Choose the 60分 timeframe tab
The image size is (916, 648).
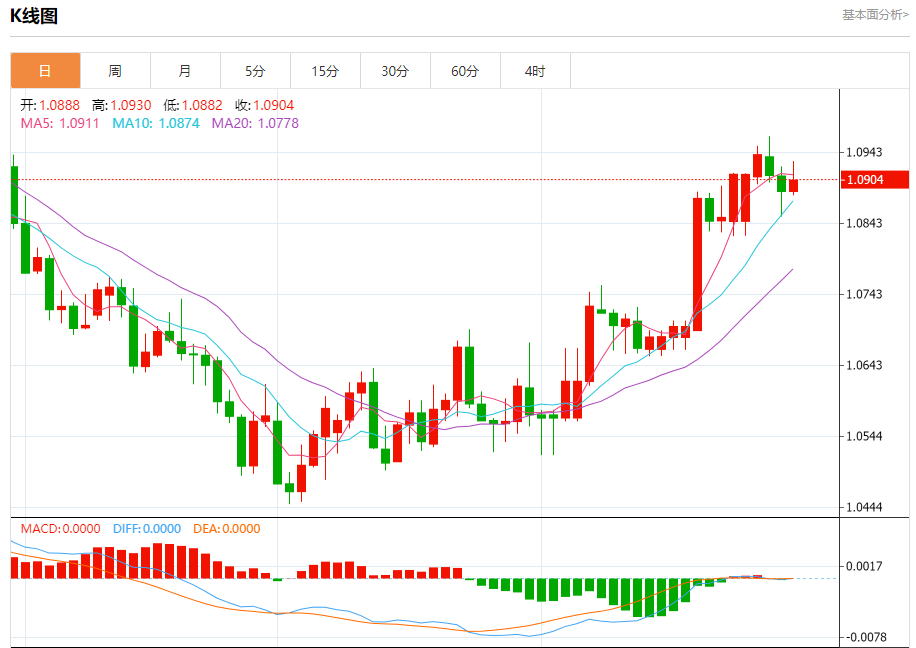466,71
